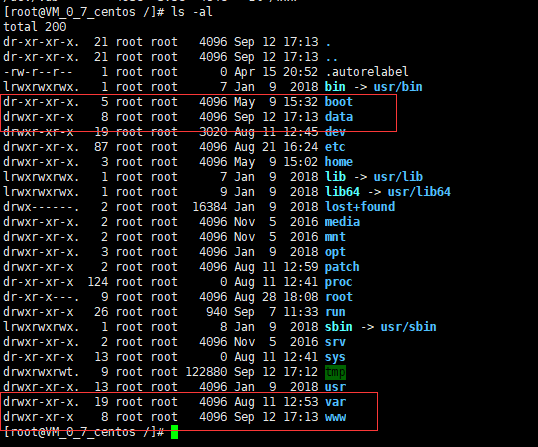The image size is (538, 447).
Task: Click the time '15:02' on home row
Action: point(301,162)
